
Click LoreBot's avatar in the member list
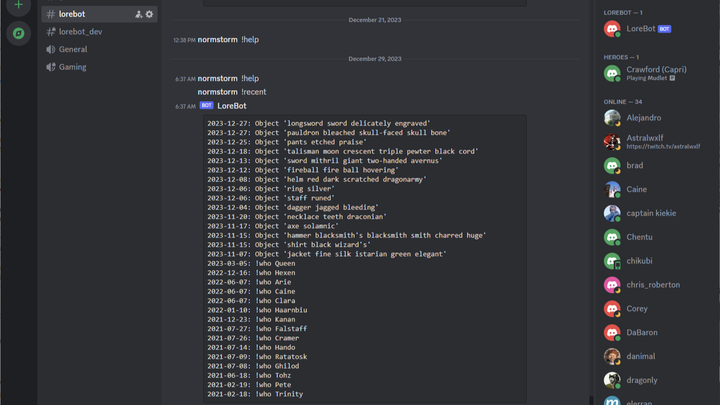point(612,29)
